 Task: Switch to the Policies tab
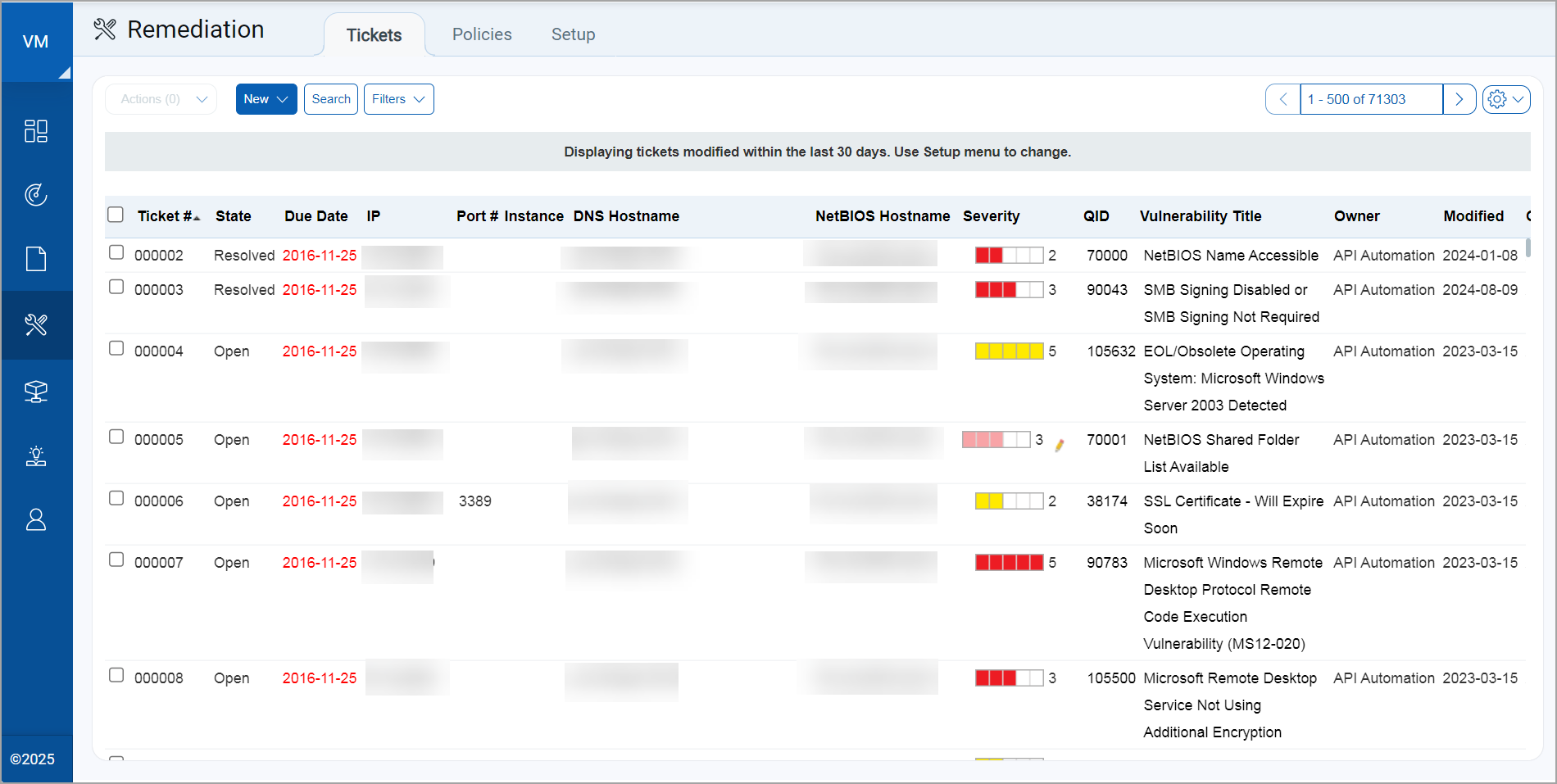click(482, 34)
